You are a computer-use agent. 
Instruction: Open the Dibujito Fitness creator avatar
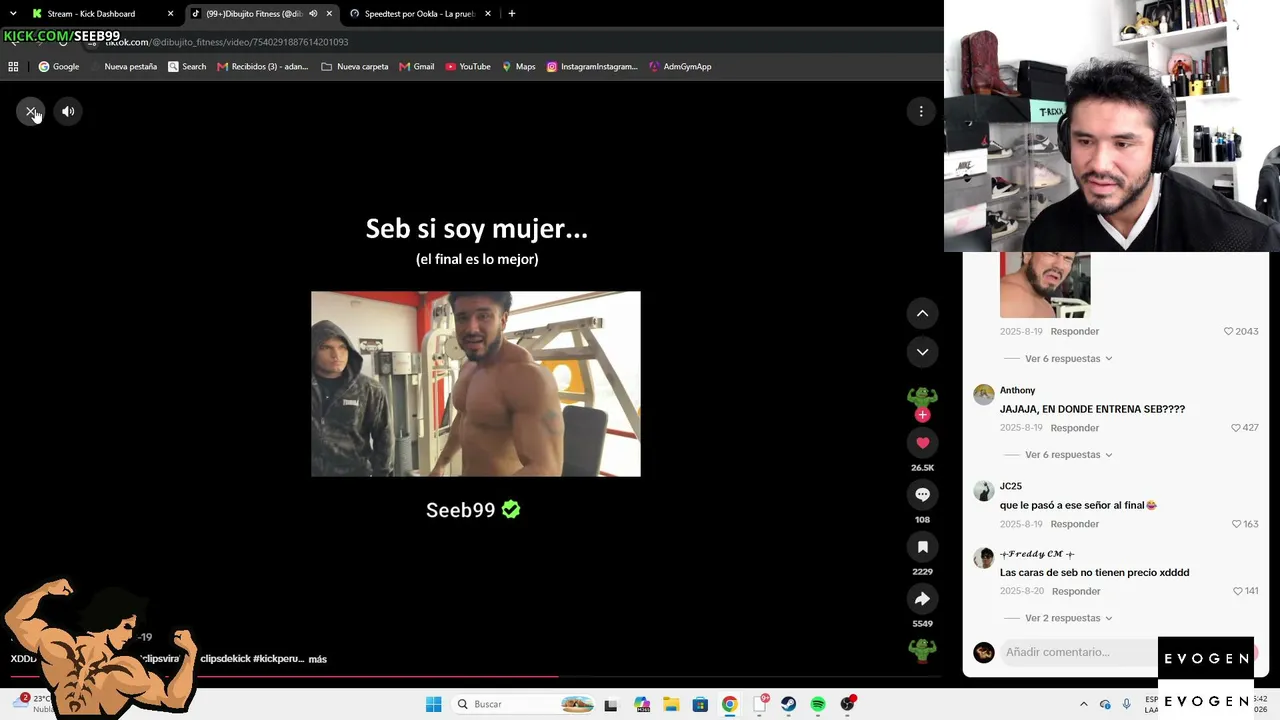point(922,399)
